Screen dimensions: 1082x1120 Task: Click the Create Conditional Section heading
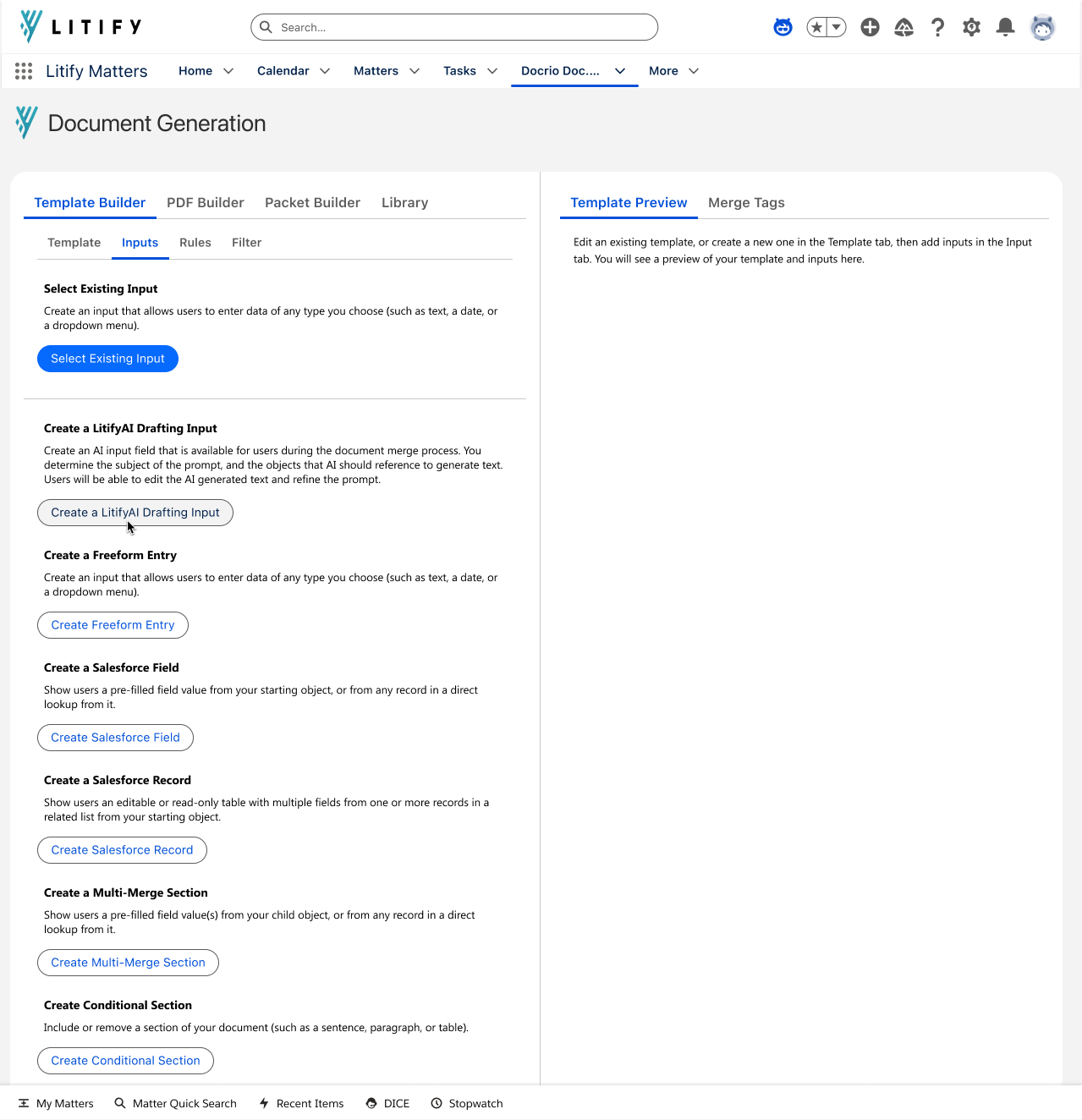click(x=118, y=1005)
